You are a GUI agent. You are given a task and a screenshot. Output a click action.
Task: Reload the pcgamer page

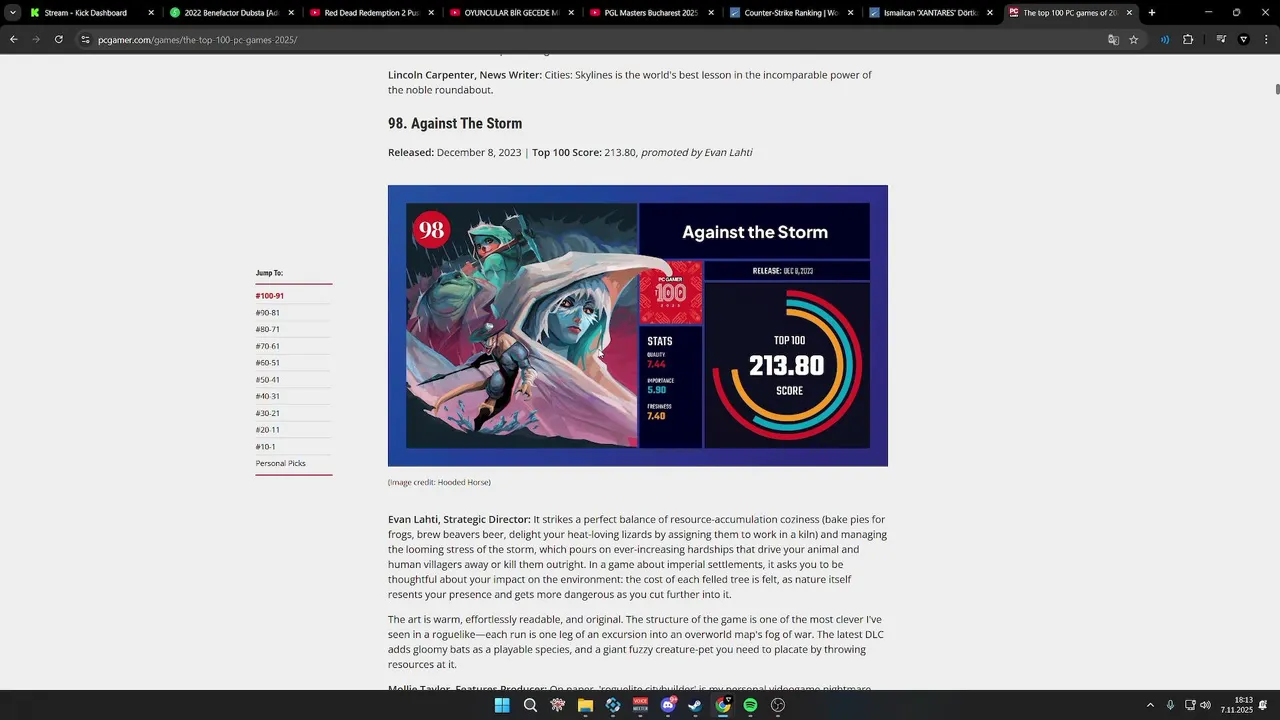click(59, 39)
